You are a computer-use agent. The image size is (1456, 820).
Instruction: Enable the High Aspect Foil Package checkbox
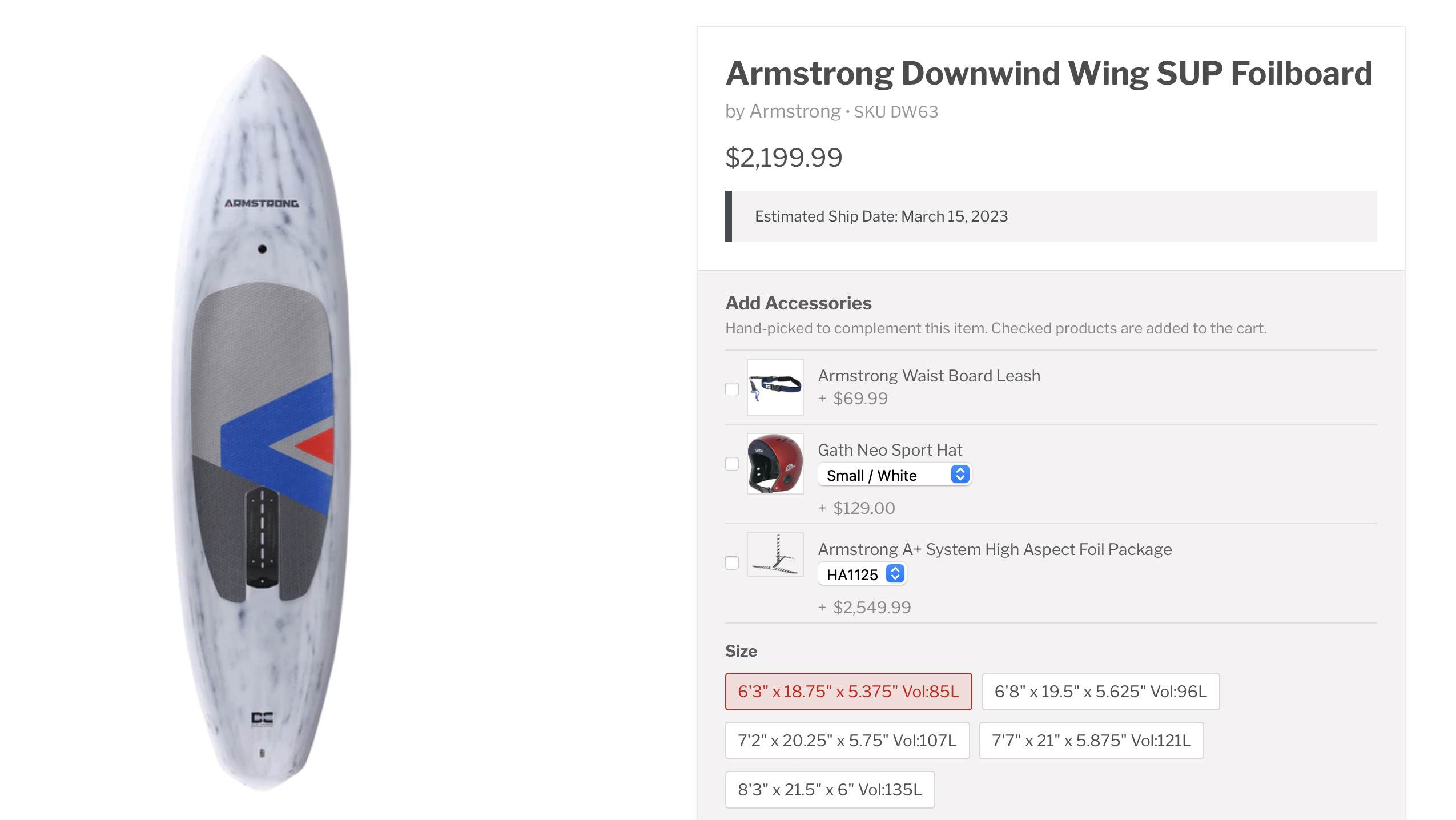[731, 563]
